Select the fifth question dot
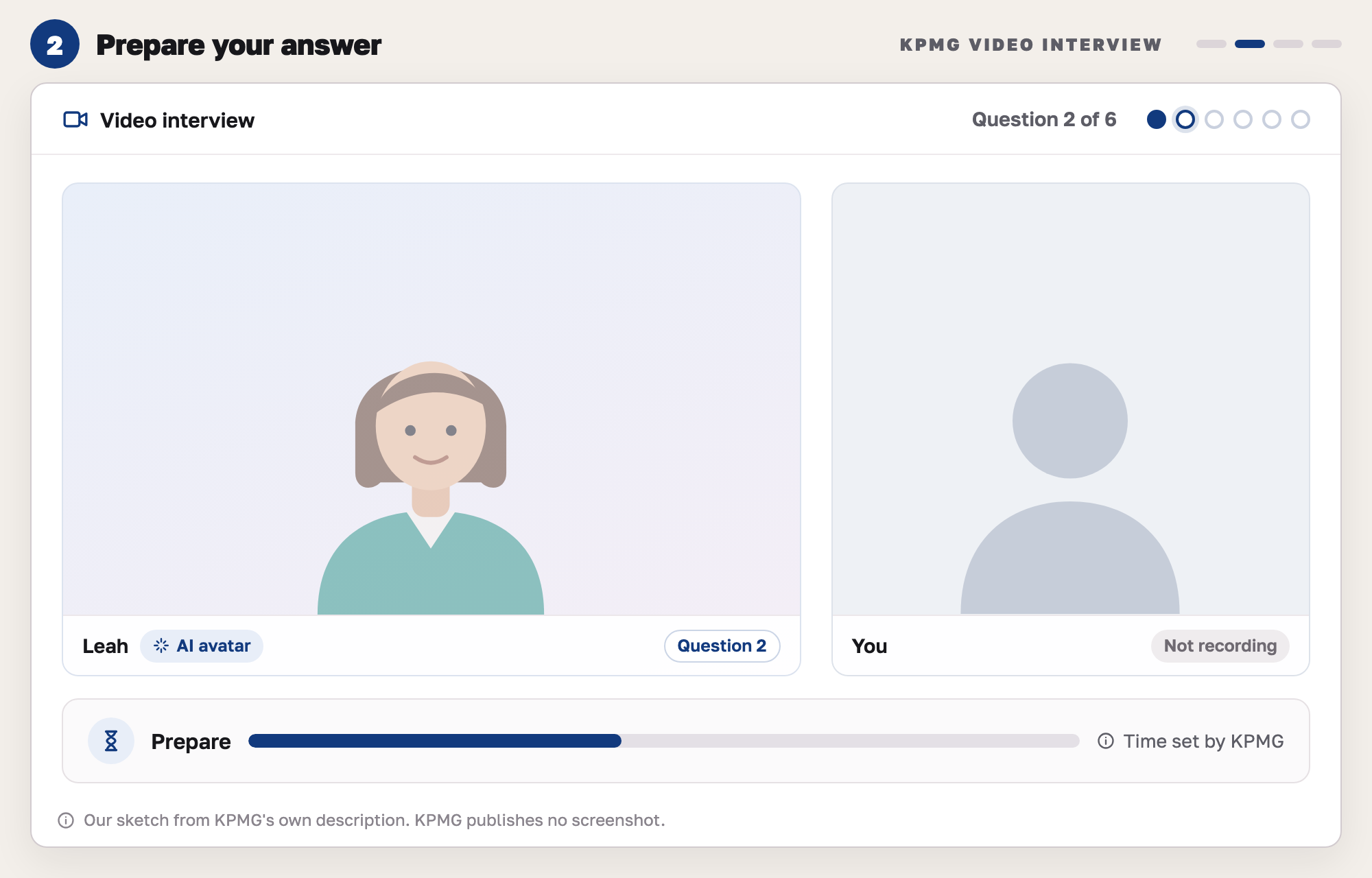 1272,119
